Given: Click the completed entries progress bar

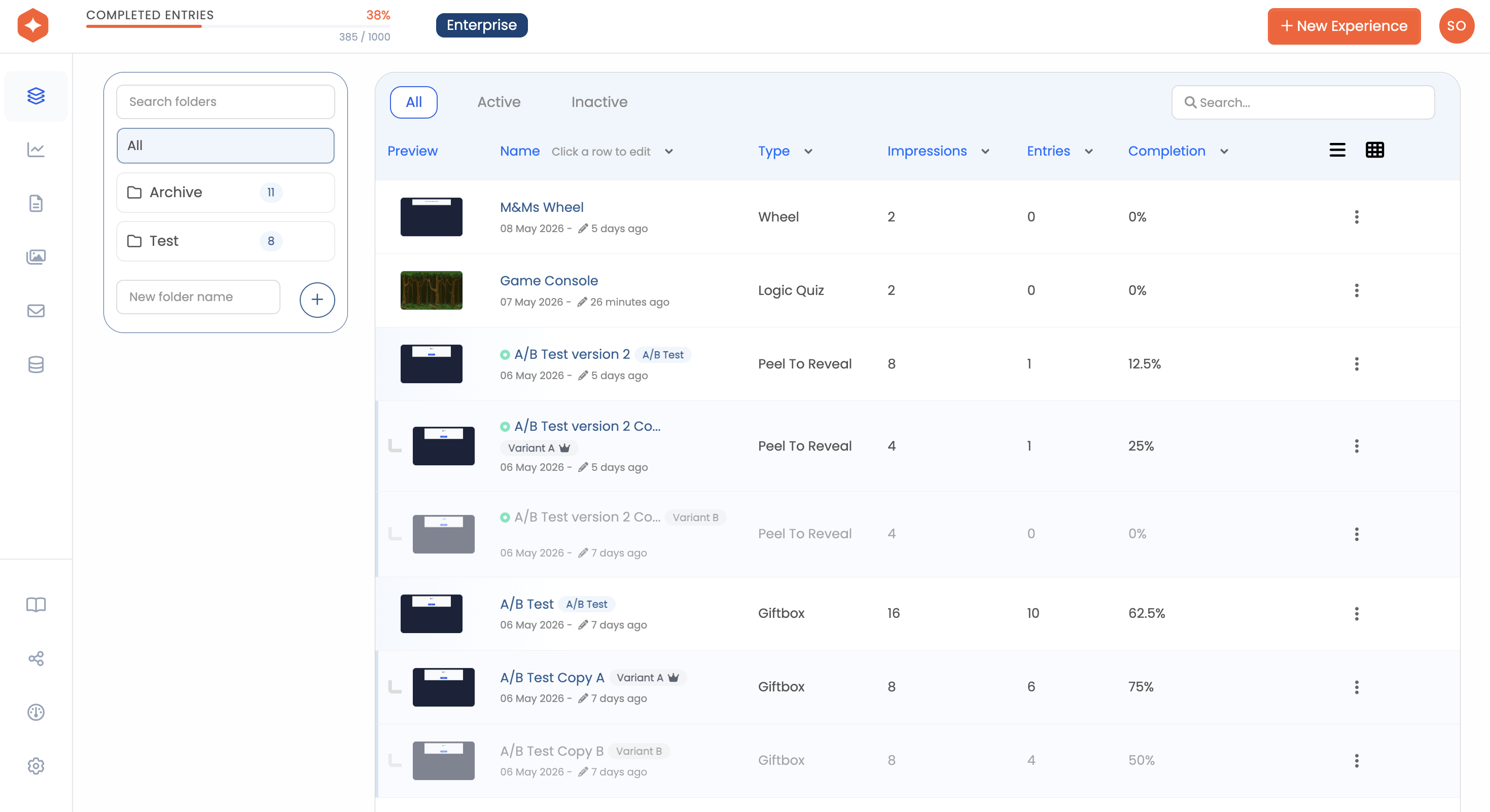Looking at the screenshot, I should tap(238, 26).
